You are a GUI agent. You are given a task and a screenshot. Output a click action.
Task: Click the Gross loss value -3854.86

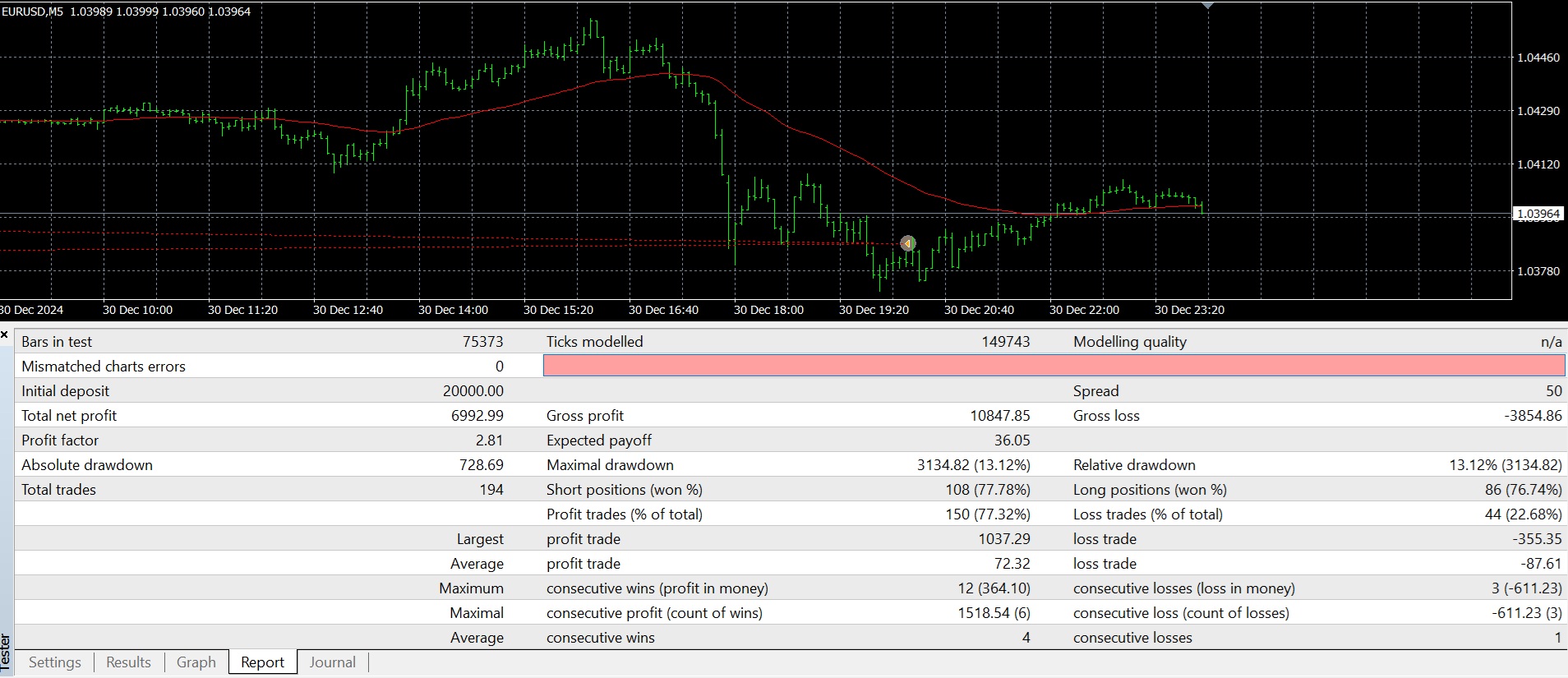[x=1533, y=416]
